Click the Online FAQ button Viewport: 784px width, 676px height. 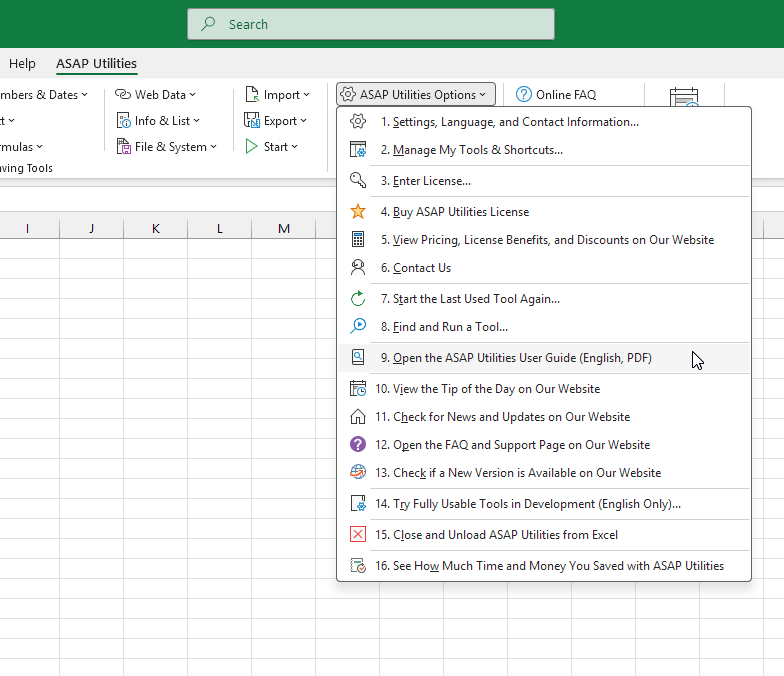tap(556, 94)
